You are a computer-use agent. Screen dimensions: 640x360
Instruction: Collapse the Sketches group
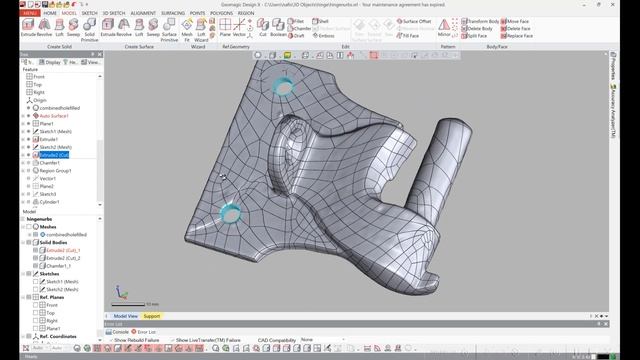pyautogui.click(x=23, y=274)
